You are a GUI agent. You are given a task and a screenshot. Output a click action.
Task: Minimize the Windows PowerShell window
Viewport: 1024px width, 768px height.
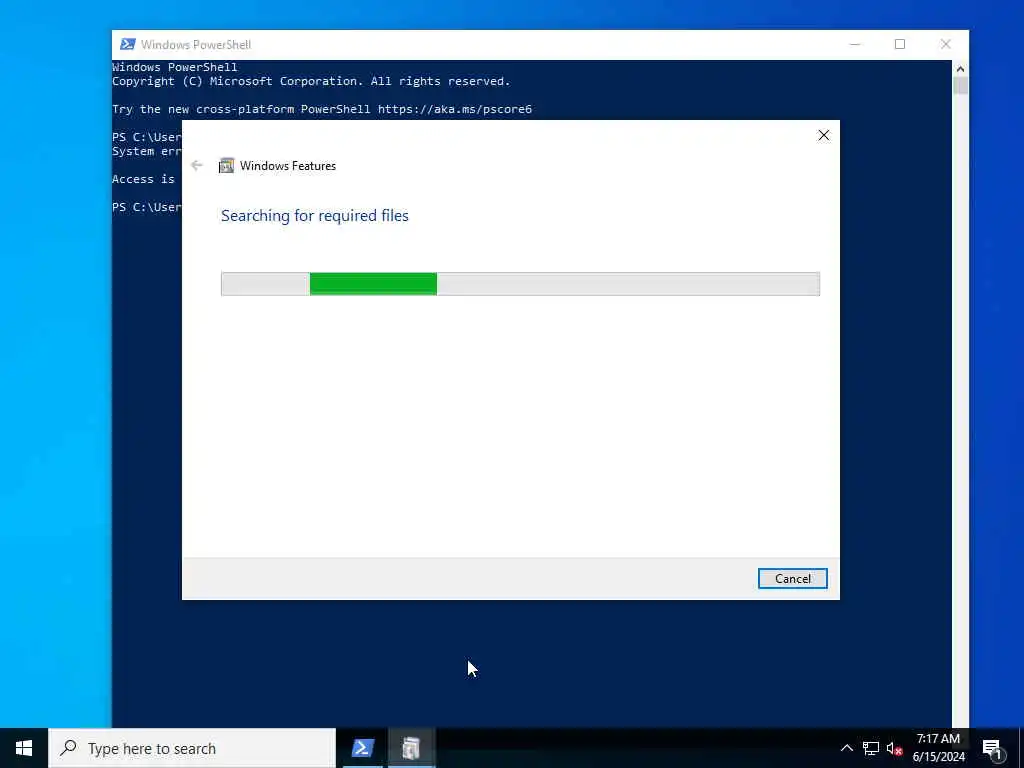tap(855, 44)
